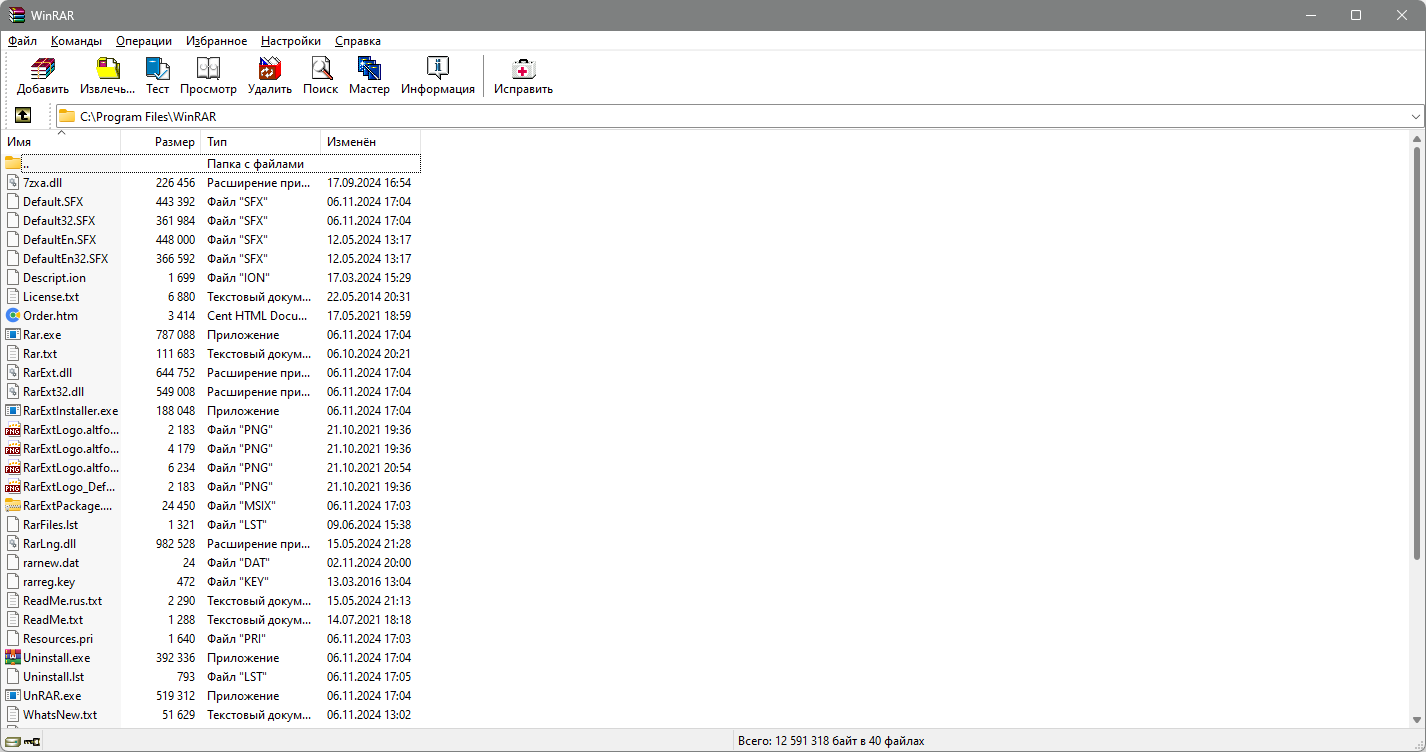Open the Настройки menu
The width and height of the screenshot is (1426, 752).
[291, 41]
